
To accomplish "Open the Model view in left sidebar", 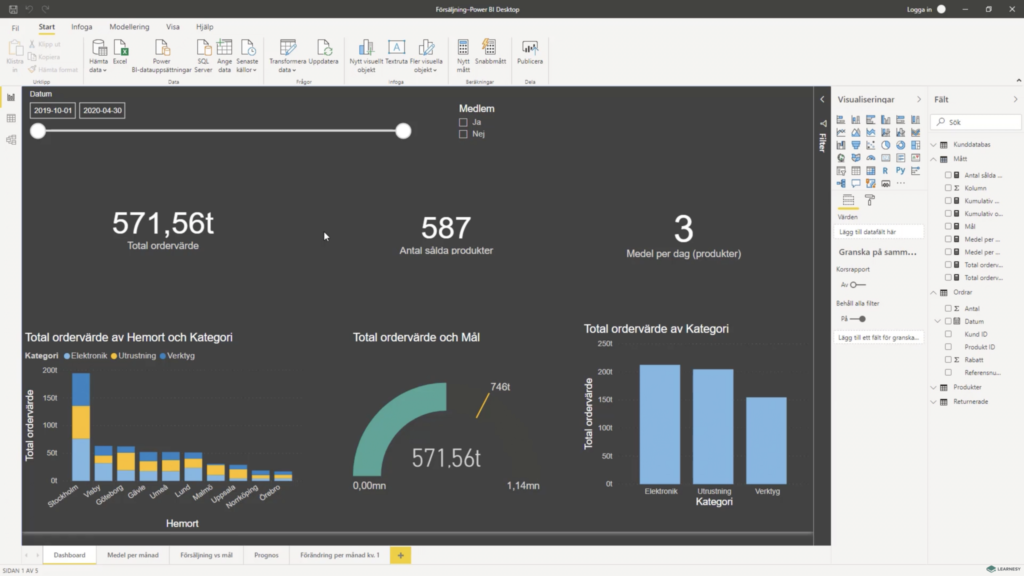I will [x=11, y=140].
